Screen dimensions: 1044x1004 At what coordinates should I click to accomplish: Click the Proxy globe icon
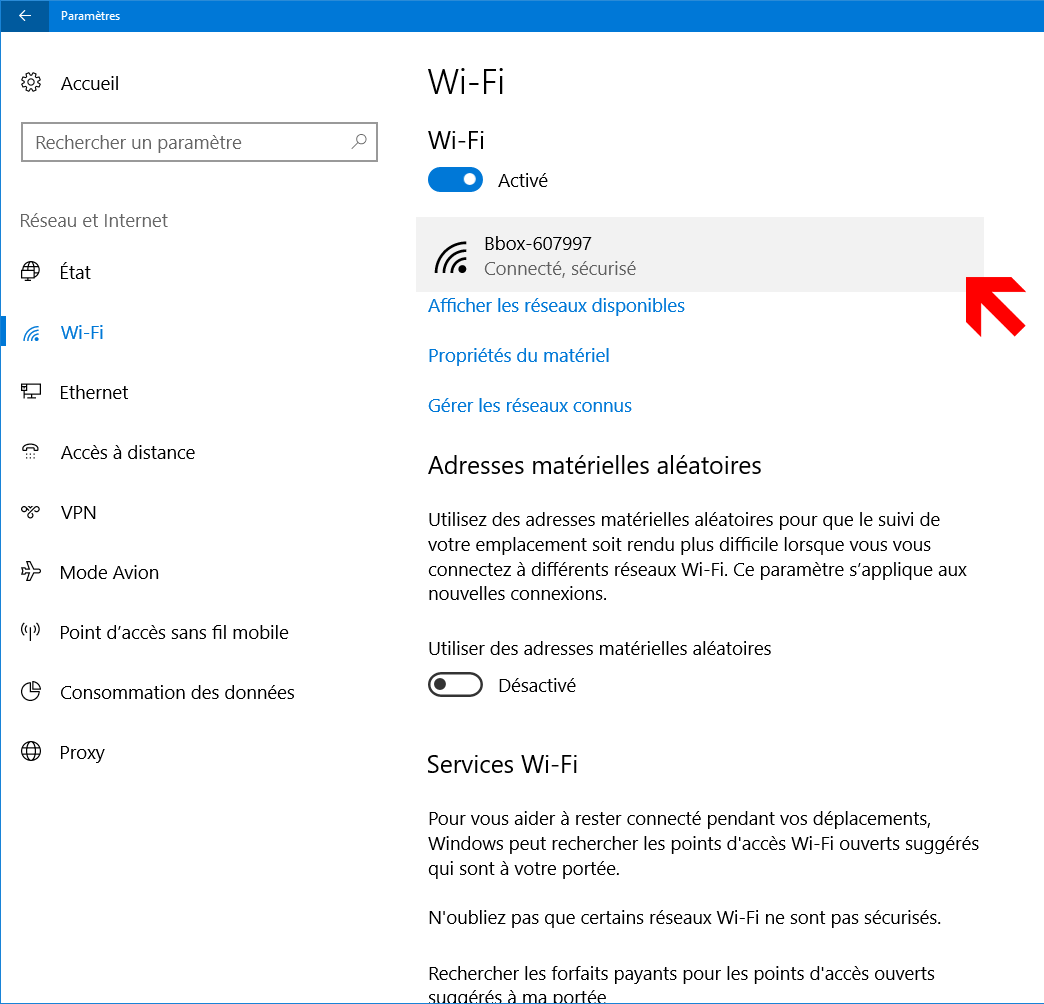[x=31, y=752]
